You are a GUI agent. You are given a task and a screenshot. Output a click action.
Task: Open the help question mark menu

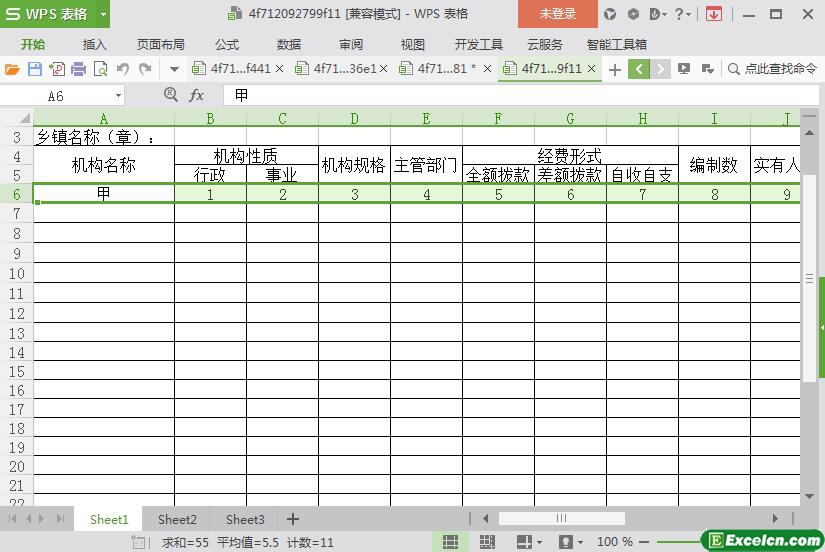tap(682, 14)
